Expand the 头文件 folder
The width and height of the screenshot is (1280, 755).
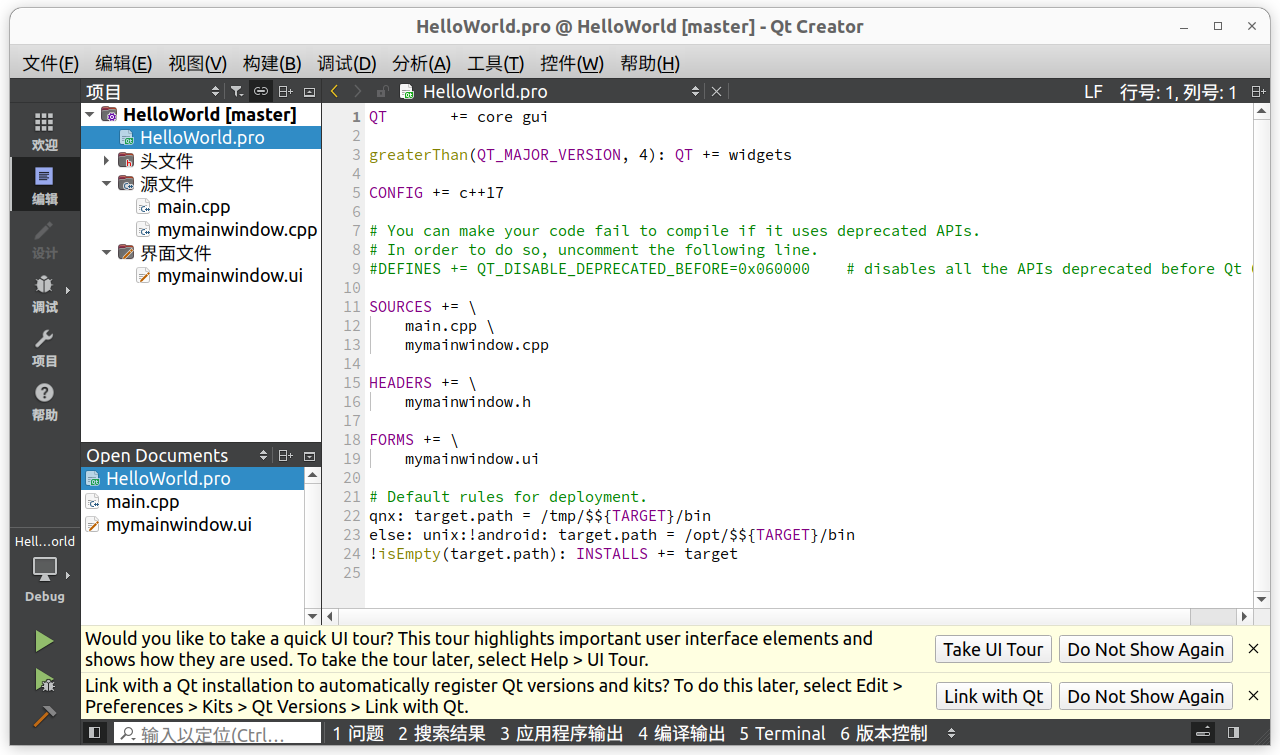107,160
